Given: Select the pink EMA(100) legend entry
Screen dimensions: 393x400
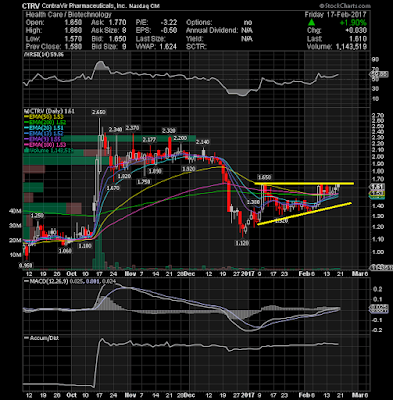Looking at the screenshot, I should pos(45,145).
